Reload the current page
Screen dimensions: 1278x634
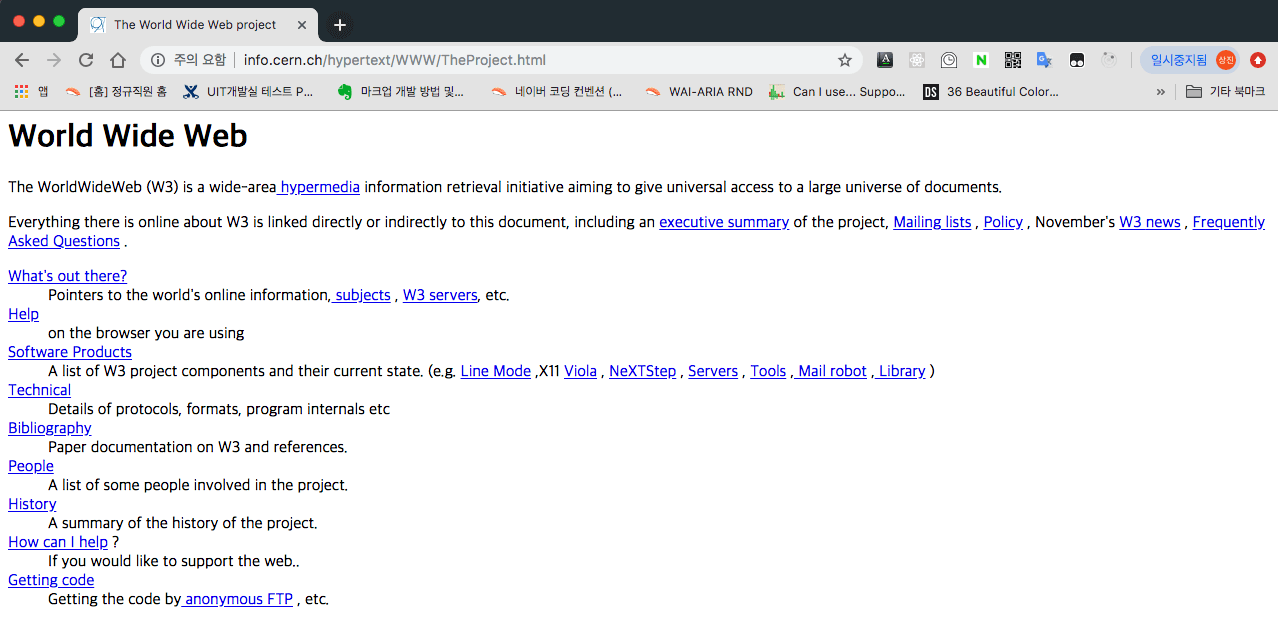coord(86,60)
